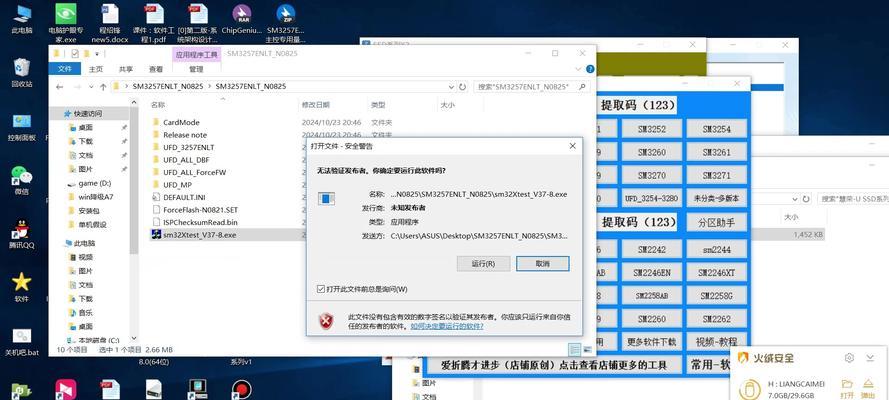Screen dimensions: 889x400
Task: Open the SM3257E ZIP archive icon
Action: (285, 23)
